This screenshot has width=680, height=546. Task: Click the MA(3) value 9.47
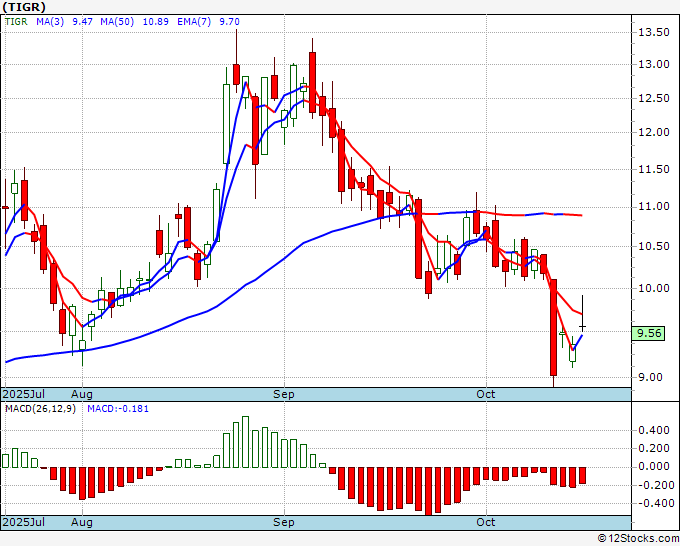tap(82, 21)
